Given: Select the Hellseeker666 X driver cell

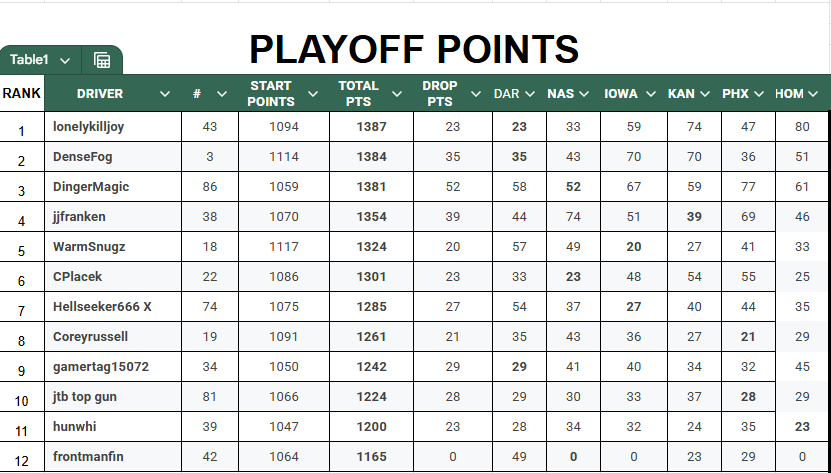Looking at the screenshot, I should pos(102,307).
